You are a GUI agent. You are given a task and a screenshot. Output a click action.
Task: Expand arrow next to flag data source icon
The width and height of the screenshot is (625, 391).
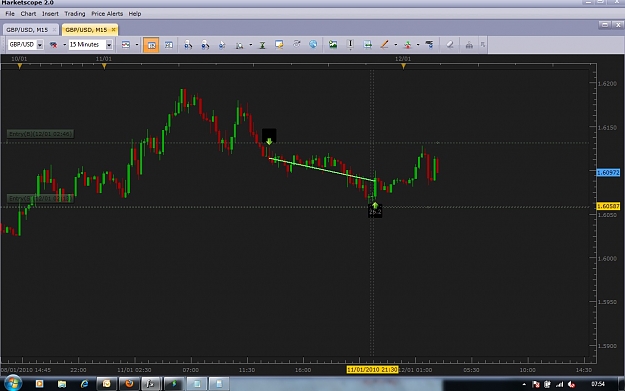64,45
